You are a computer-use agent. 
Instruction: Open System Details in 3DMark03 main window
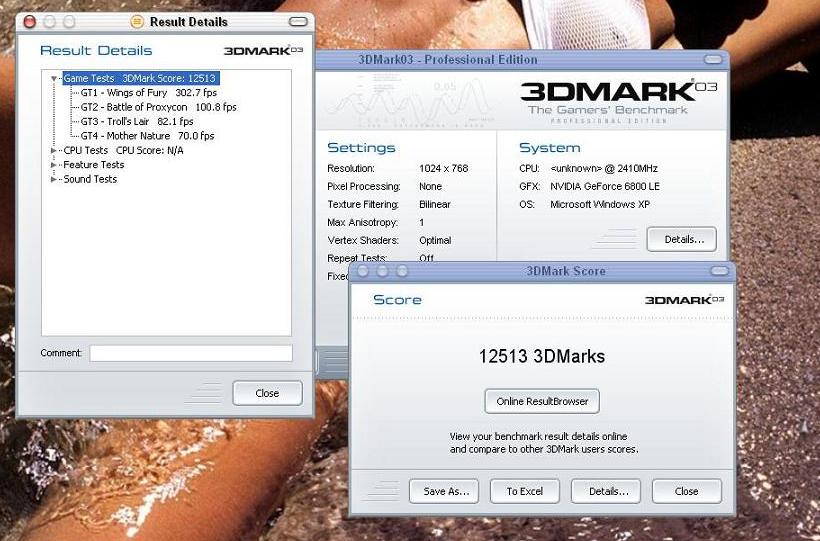tap(682, 240)
